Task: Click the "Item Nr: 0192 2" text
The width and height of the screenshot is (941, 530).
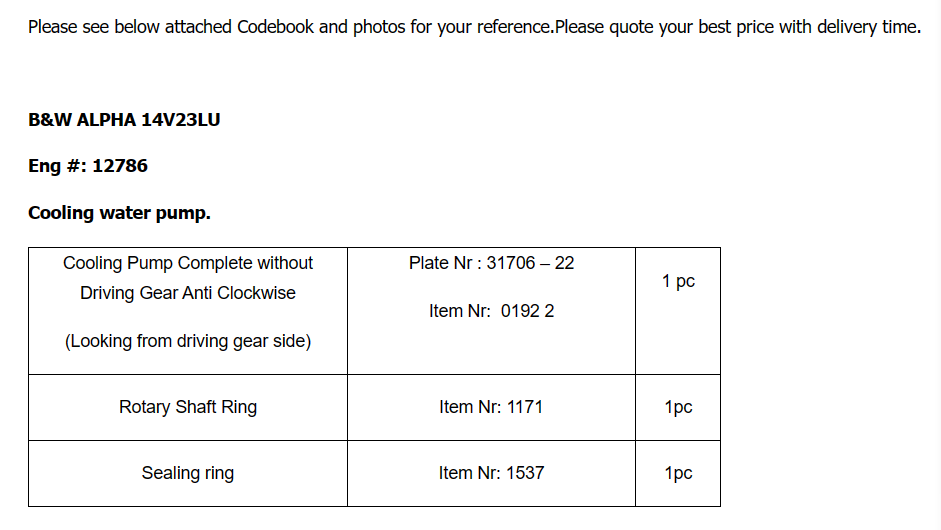Action: click(x=491, y=311)
